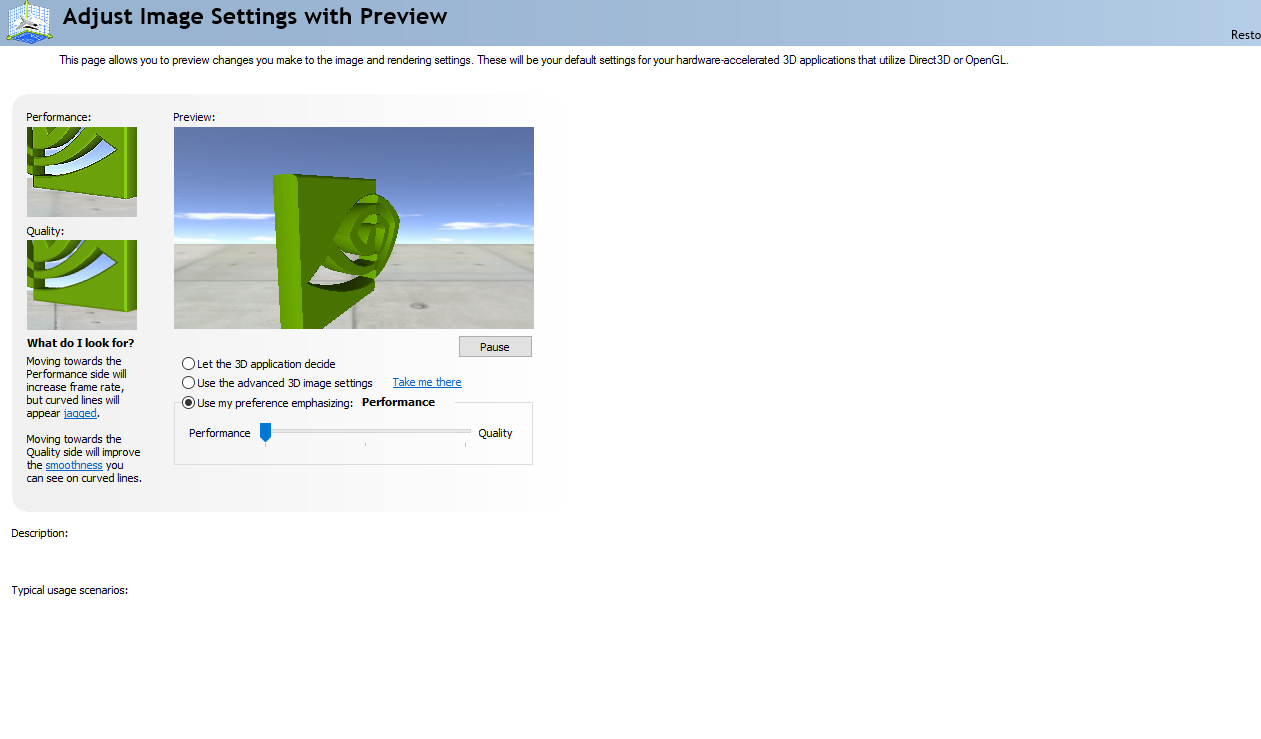Viewport: 1261px width, 739px height.
Task: Click the 'Typical usage scenarios:' label
Action: 70,590
